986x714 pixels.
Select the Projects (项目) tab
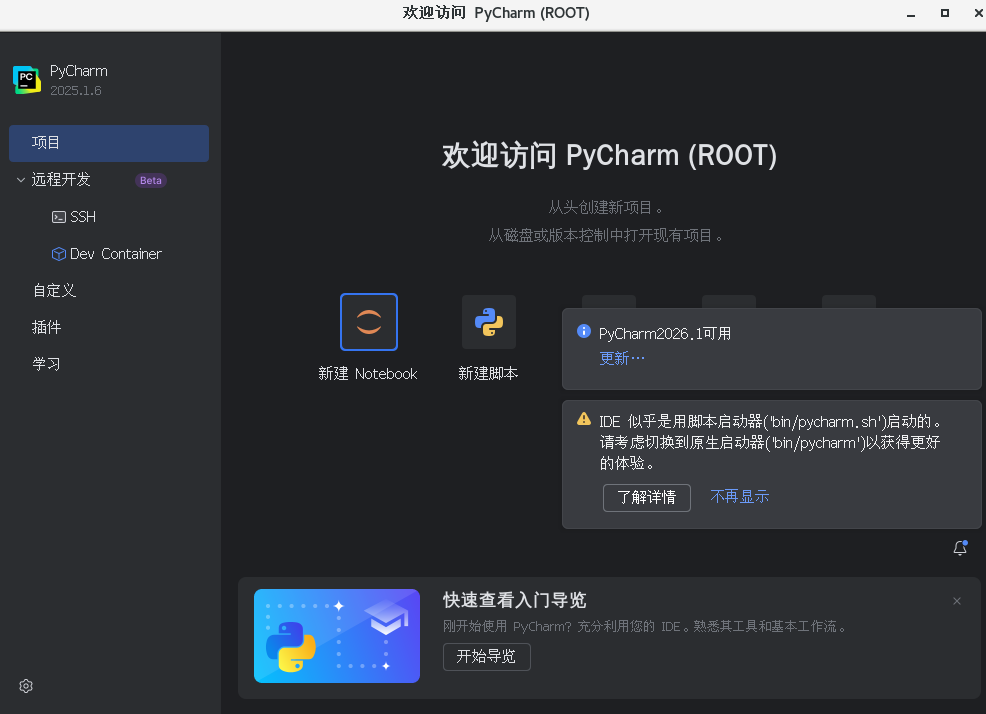(109, 143)
